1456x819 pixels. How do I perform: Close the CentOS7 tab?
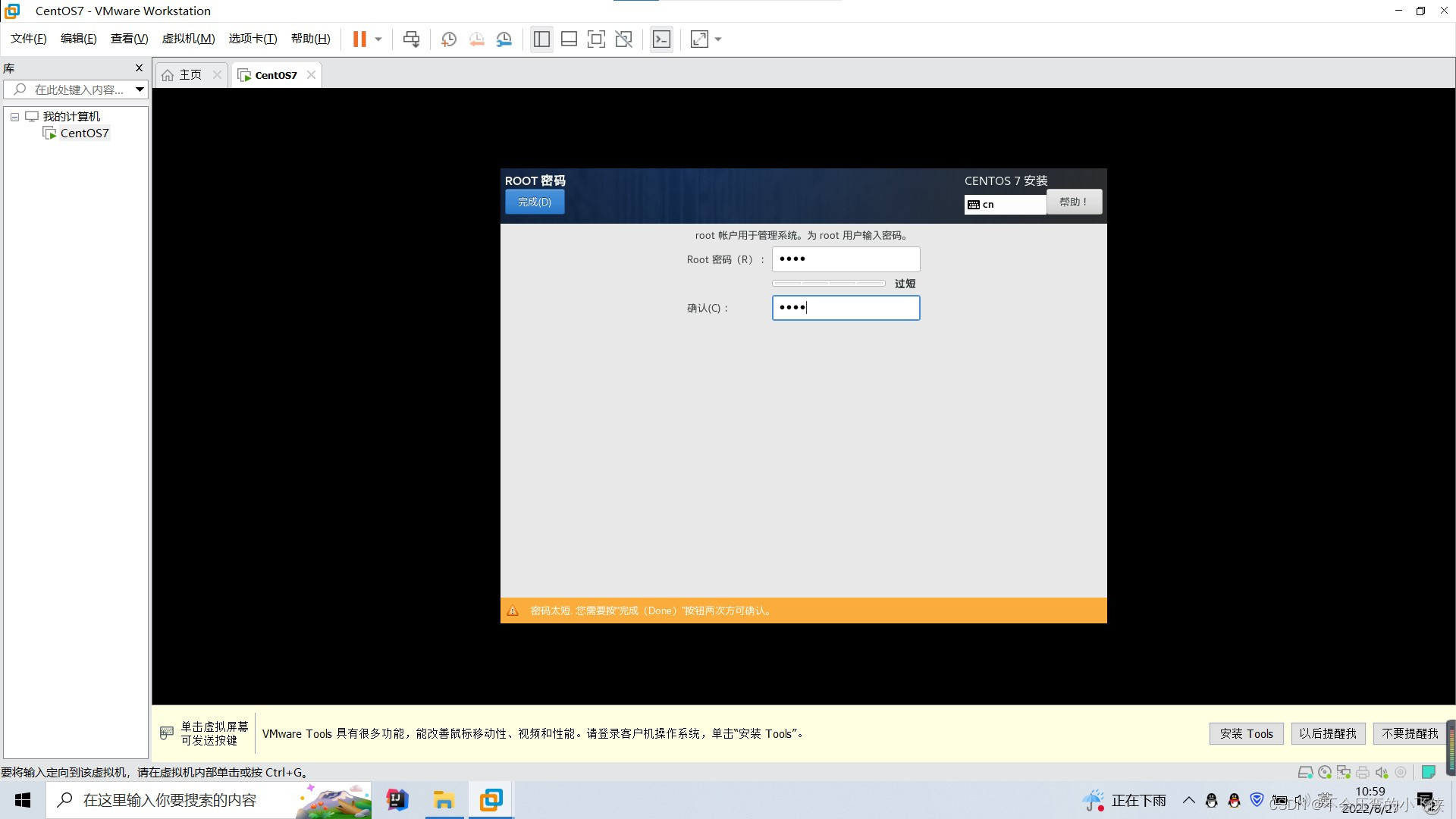point(311,74)
